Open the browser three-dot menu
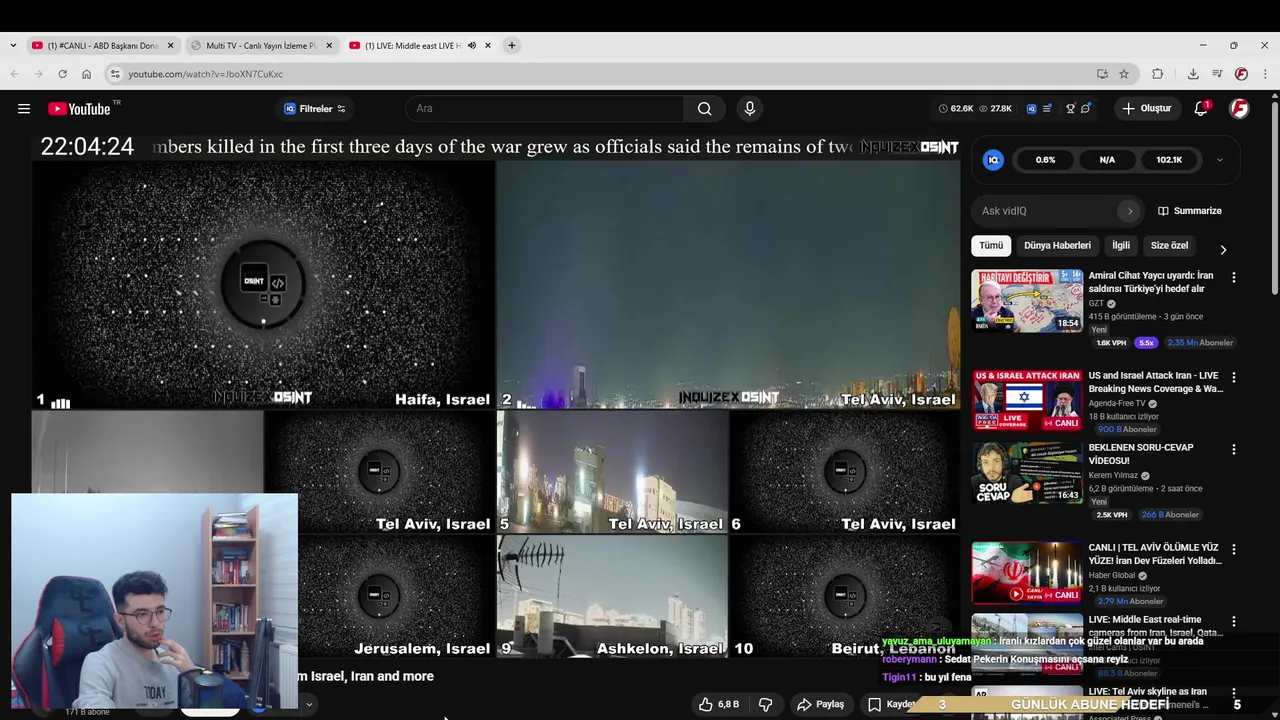The width and height of the screenshot is (1280, 720). 1265,74
